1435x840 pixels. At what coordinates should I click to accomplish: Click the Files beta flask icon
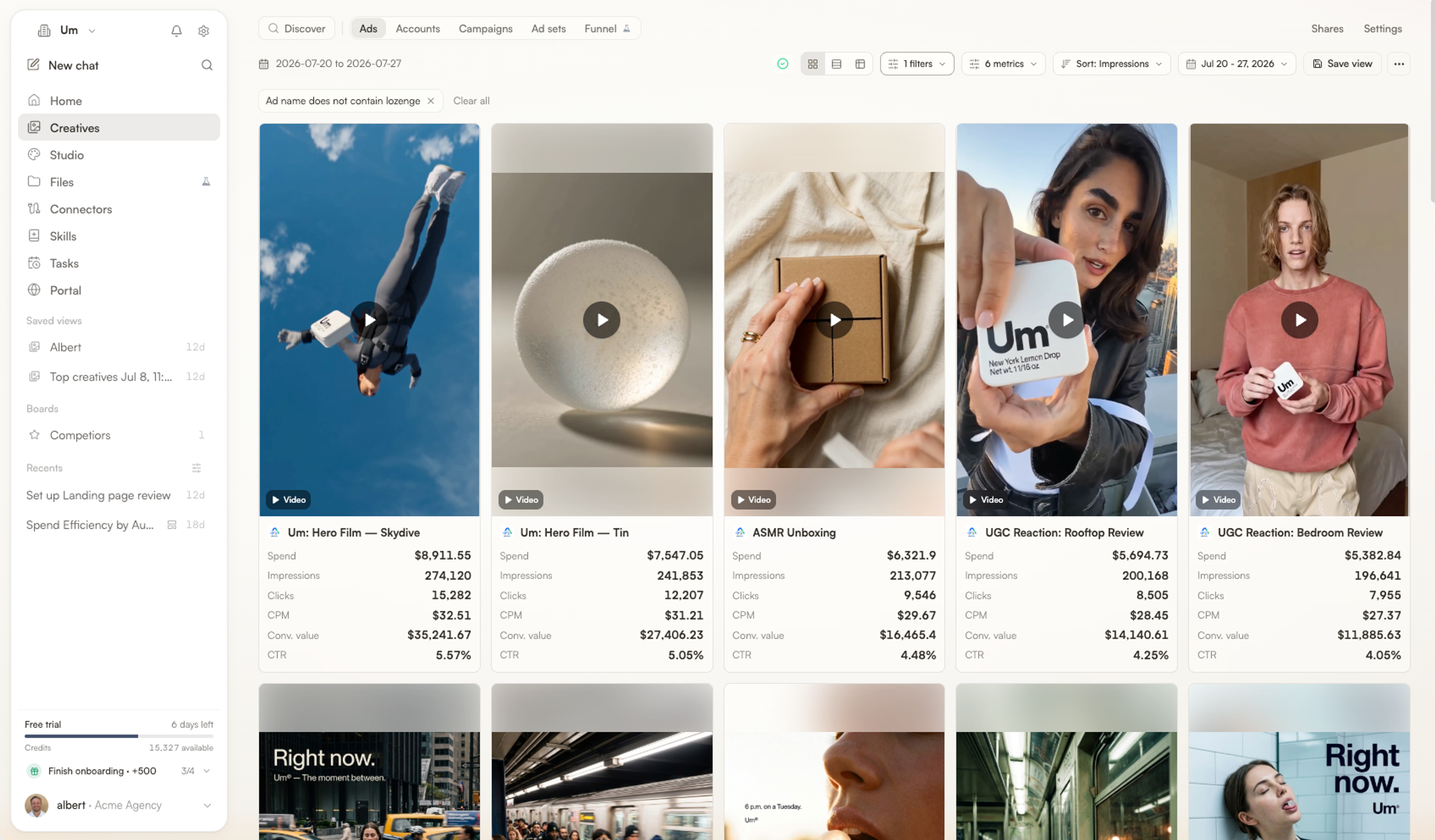(x=206, y=182)
